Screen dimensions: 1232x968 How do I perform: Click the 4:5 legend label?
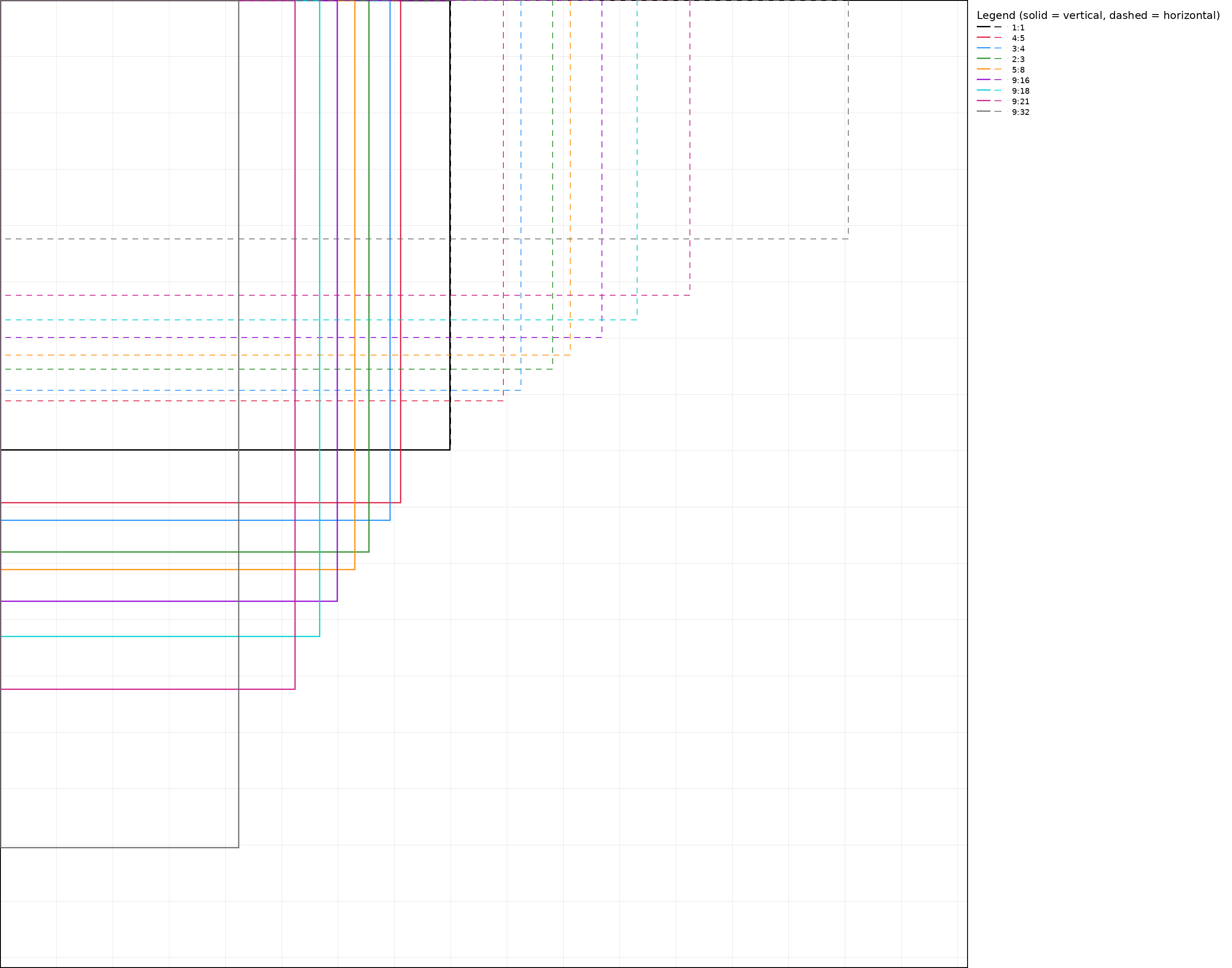coord(1018,39)
